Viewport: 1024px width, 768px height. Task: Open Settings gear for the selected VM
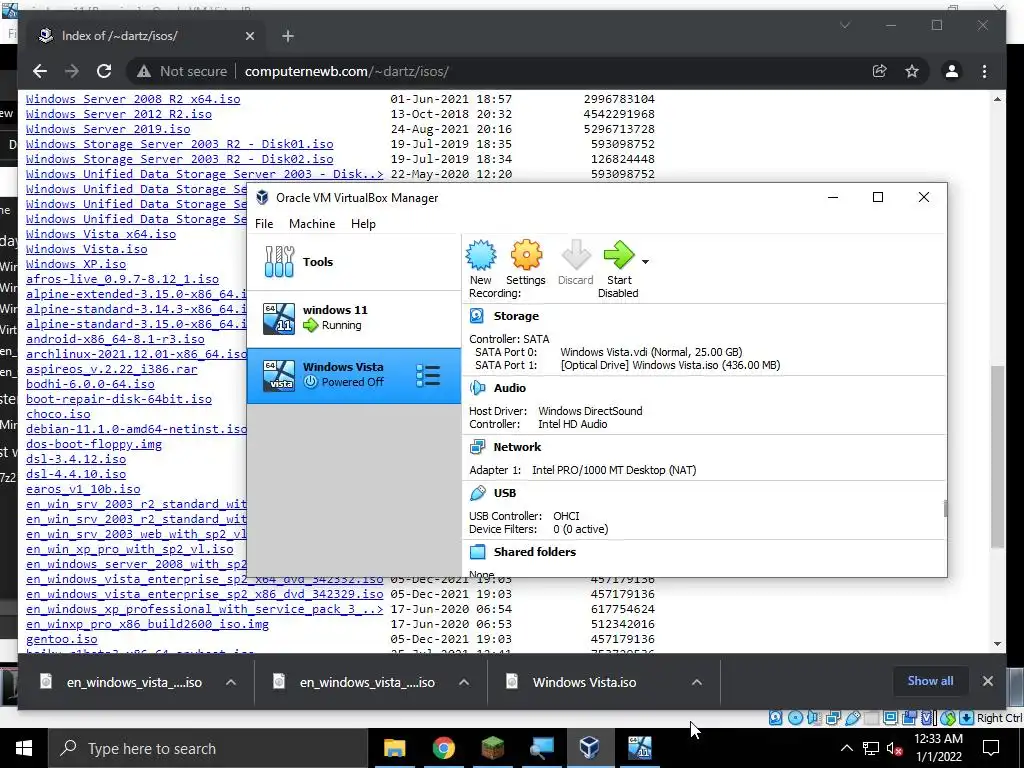(x=526, y=255)
